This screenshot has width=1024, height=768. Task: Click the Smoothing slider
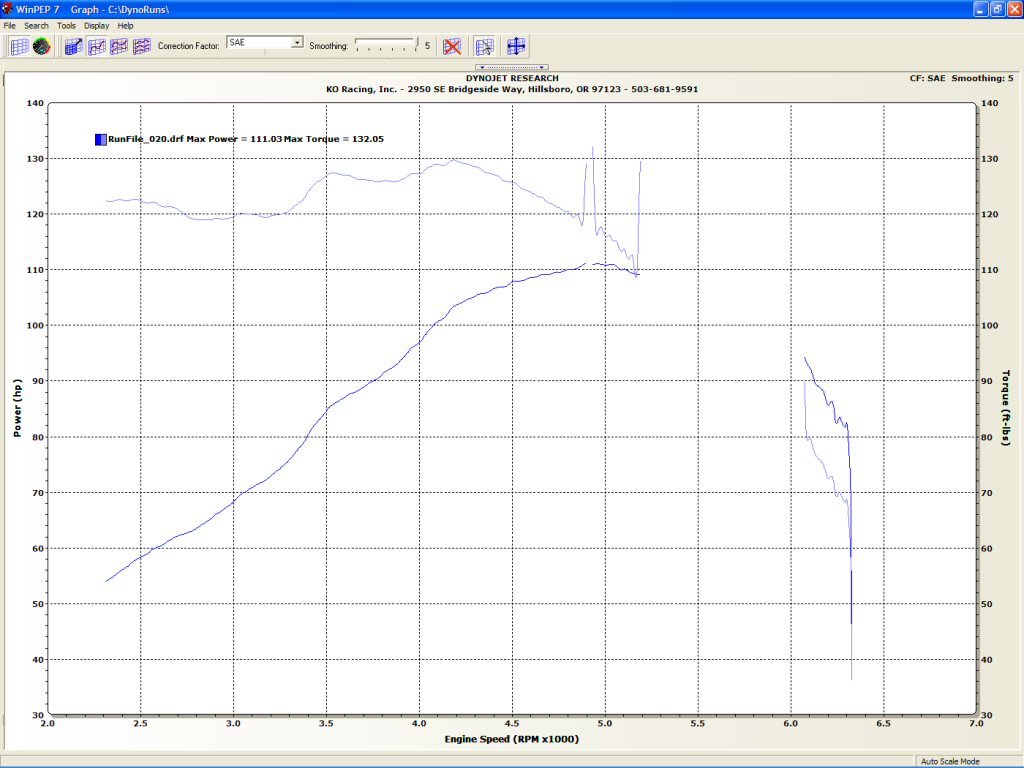tap(386, 45)
